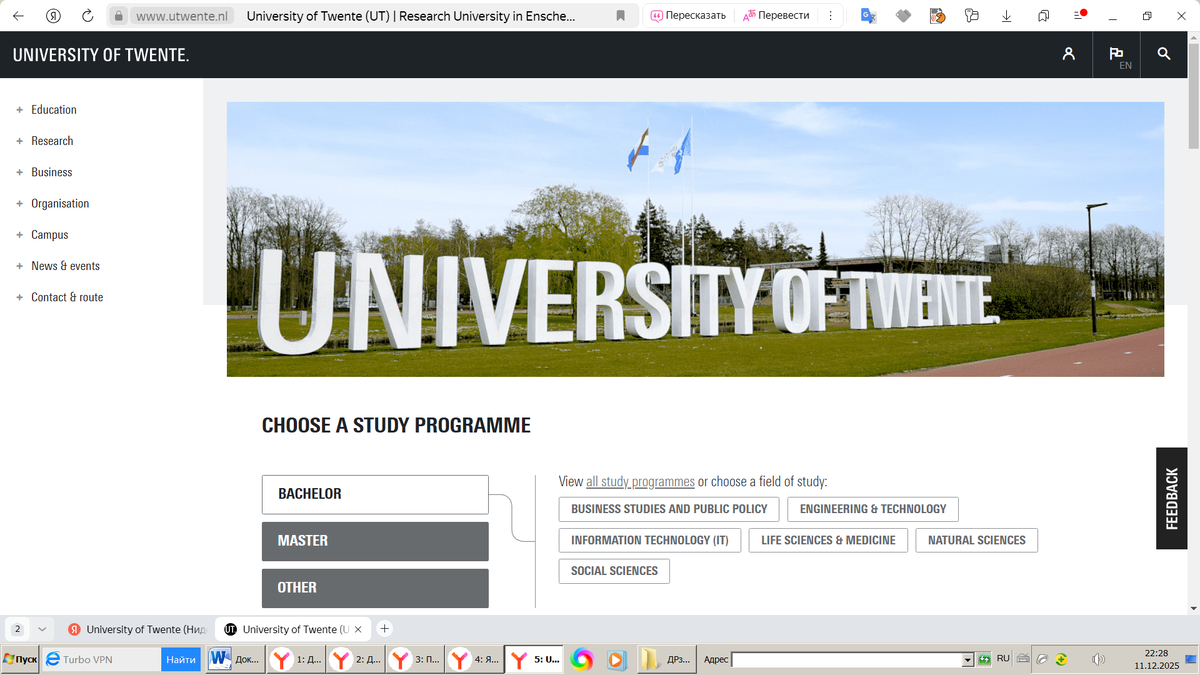Image resolution: width=1200 pixels, height=675 pixels.
Task: Switch to the first University of Twente (Нид tab
Action: (x=136, y=629)
